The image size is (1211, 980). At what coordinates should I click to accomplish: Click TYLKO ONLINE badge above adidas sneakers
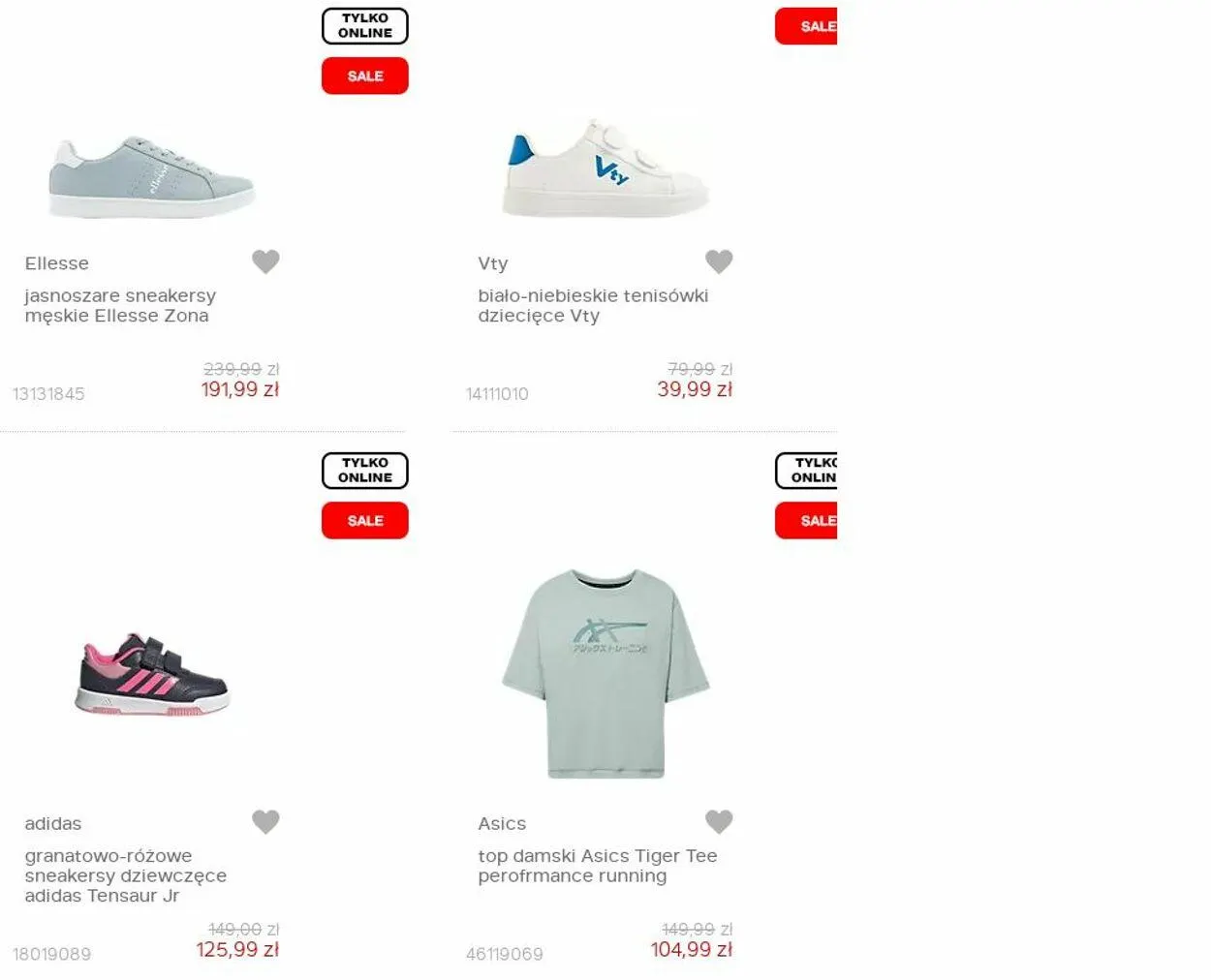tap(365, 471)
